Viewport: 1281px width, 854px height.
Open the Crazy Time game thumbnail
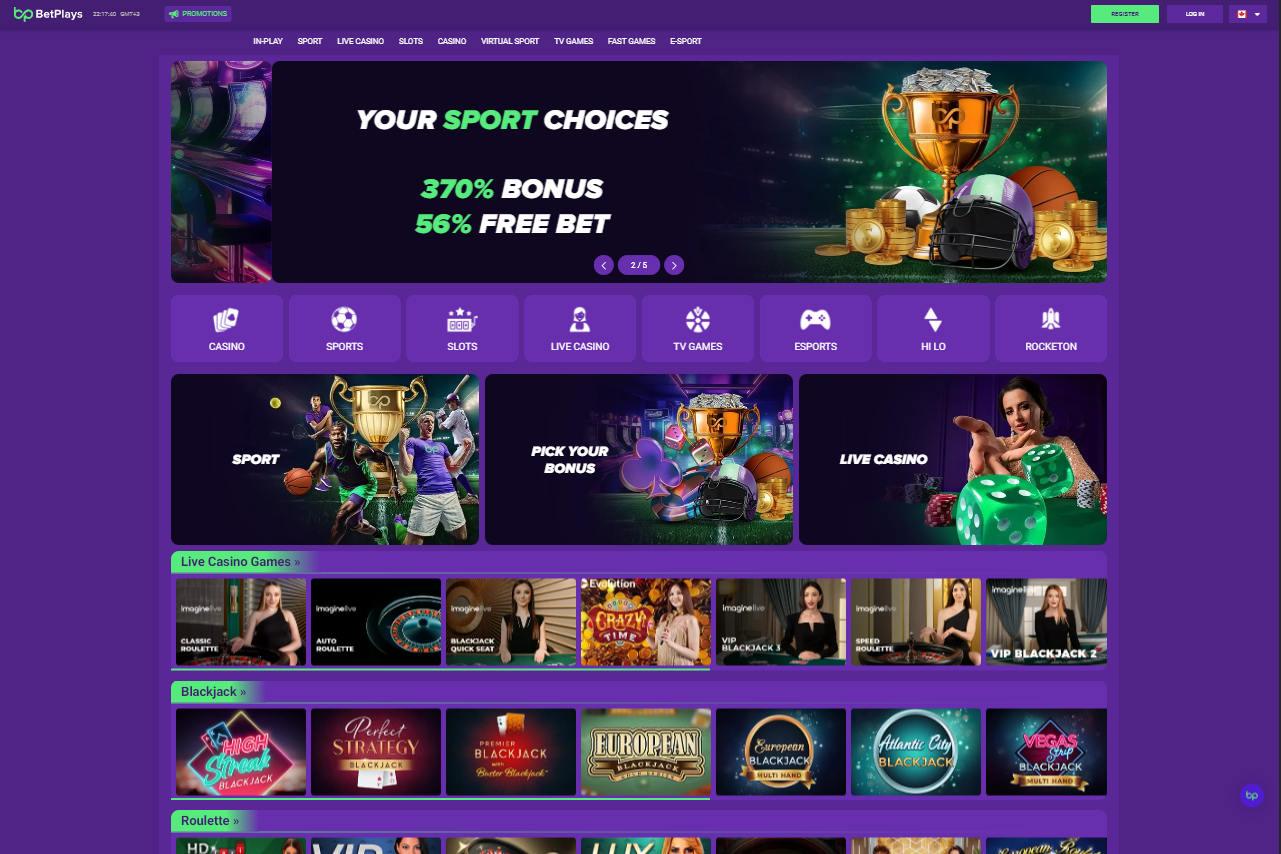tap(646, 622)
